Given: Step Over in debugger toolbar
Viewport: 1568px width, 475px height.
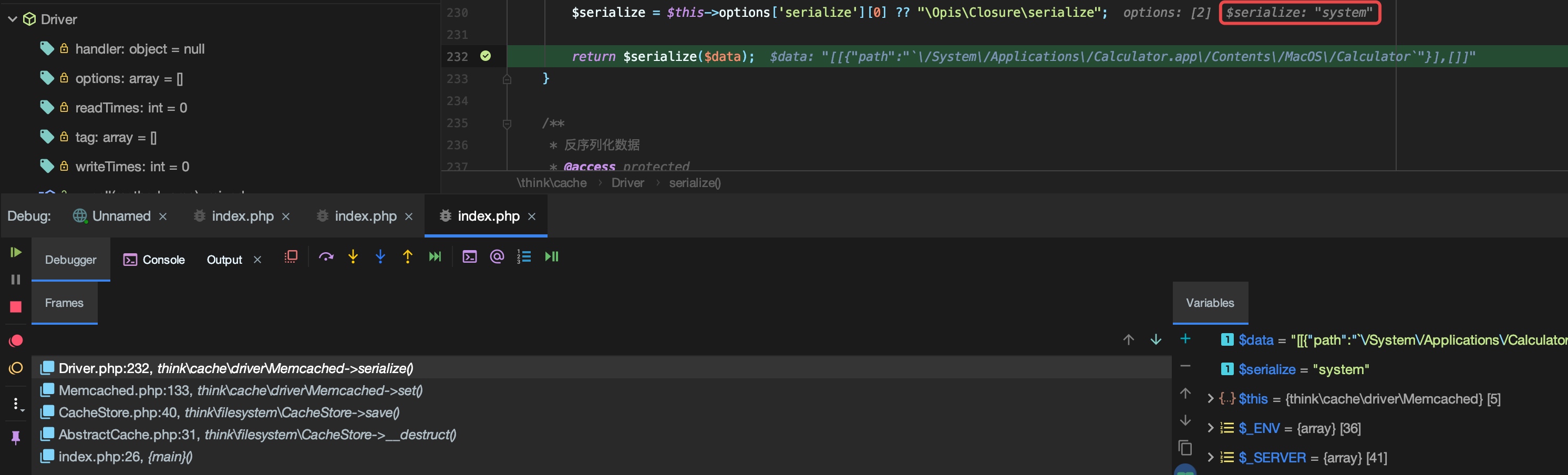Looking at the screenshot, I should (326, 256).
